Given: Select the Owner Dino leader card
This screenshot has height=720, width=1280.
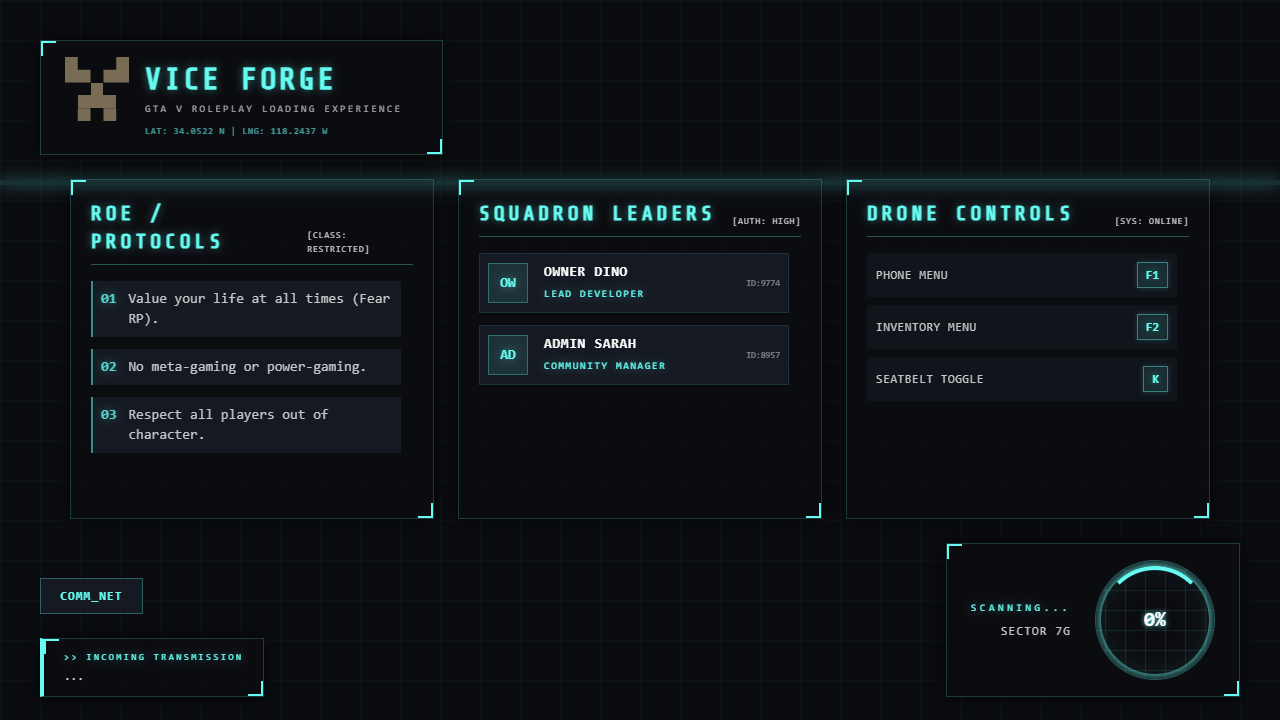Looking at the screenshot, I should (x=634, y=283).
